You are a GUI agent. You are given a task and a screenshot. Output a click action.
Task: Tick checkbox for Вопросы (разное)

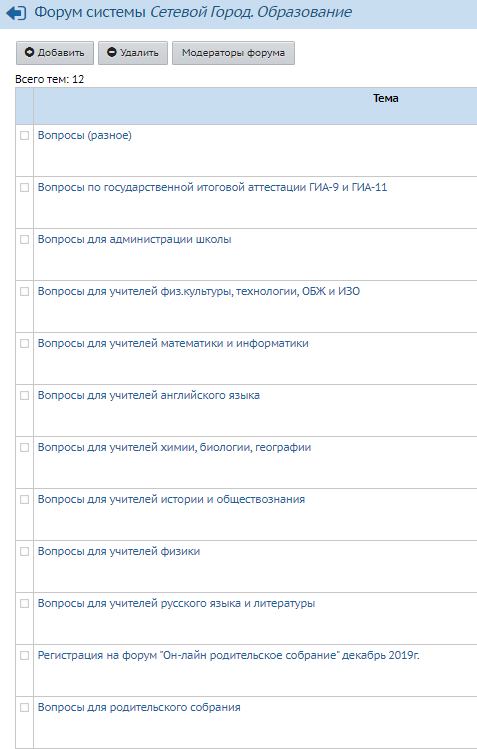click(24, 136)
